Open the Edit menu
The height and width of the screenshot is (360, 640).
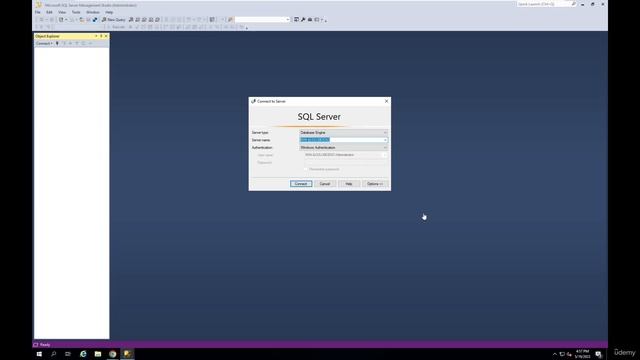[x=49, y=12]
